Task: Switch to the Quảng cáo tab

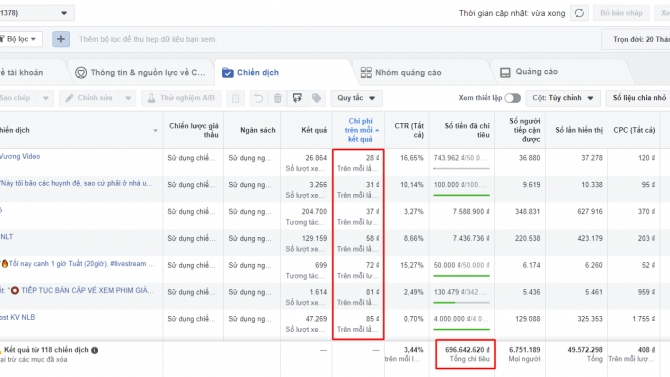Action: coord(536,72)
